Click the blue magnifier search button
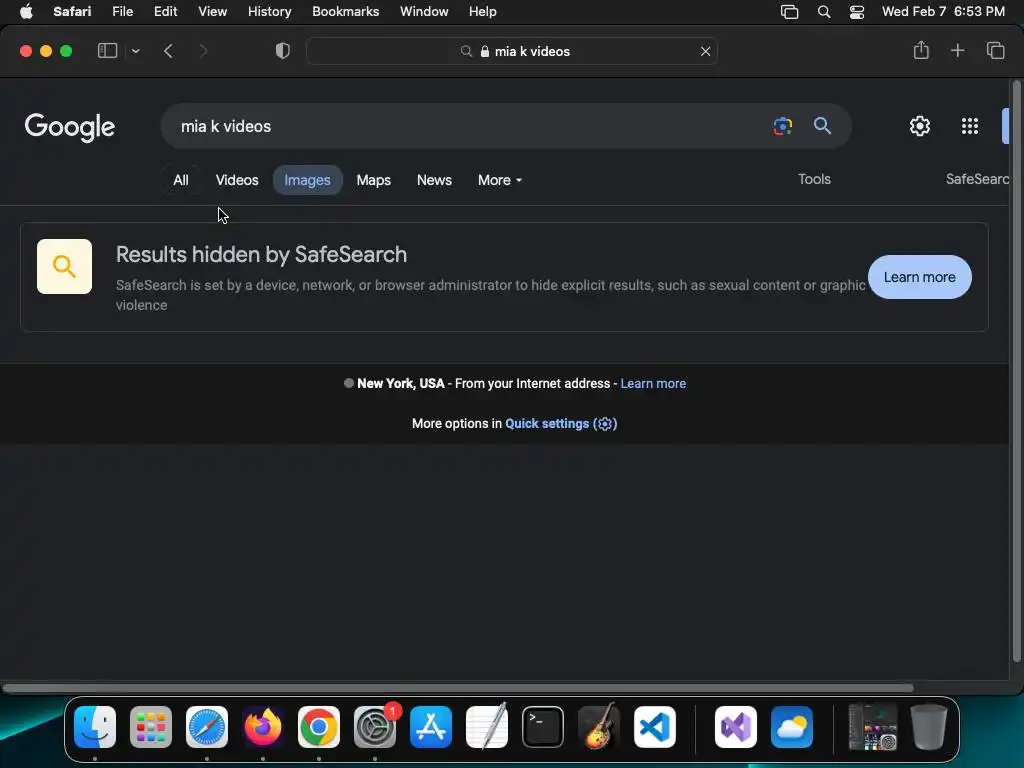 (x=822, y=126)
